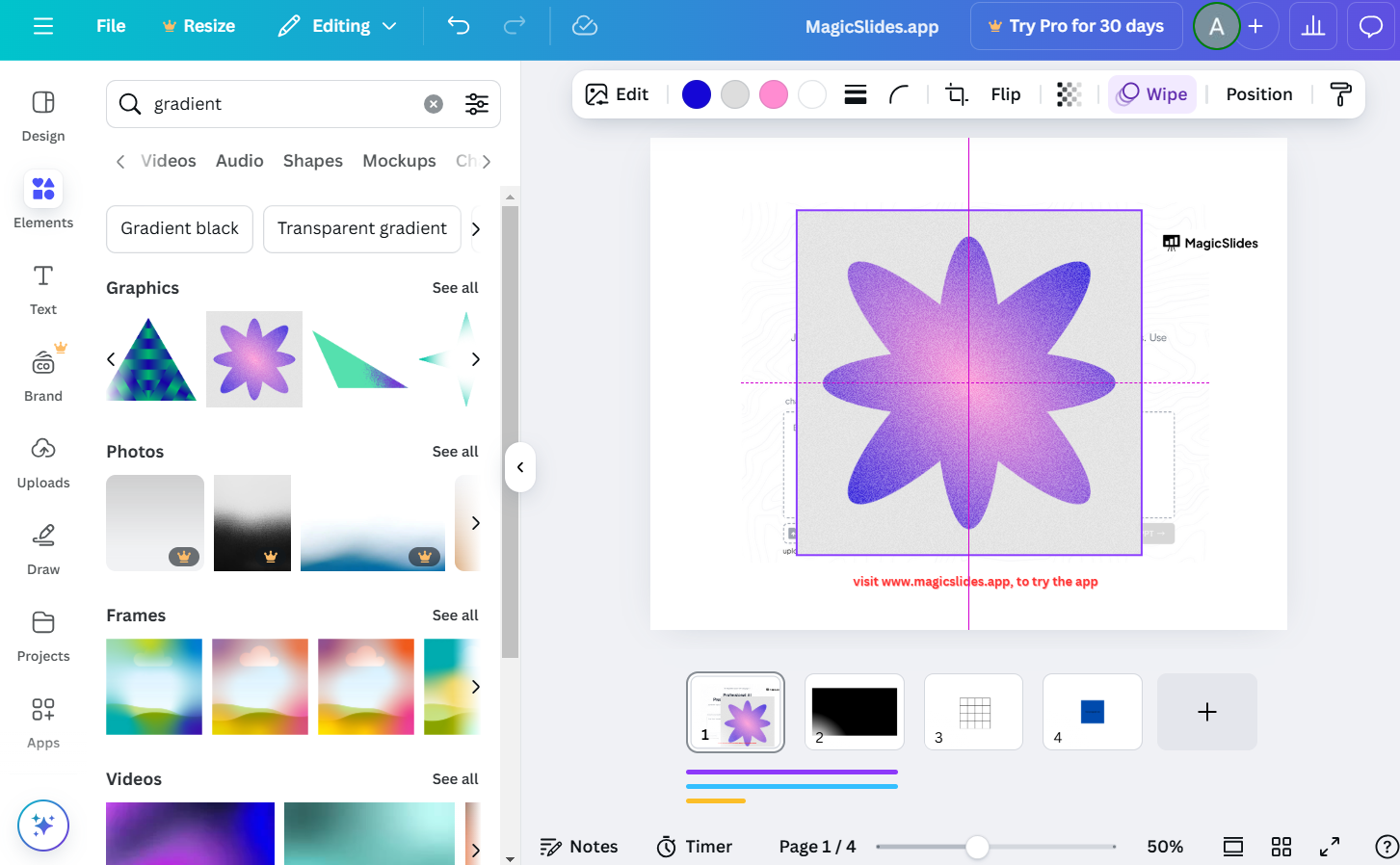
Task: Add a collaborator with the plus icon
Action: coord(1255,26)
